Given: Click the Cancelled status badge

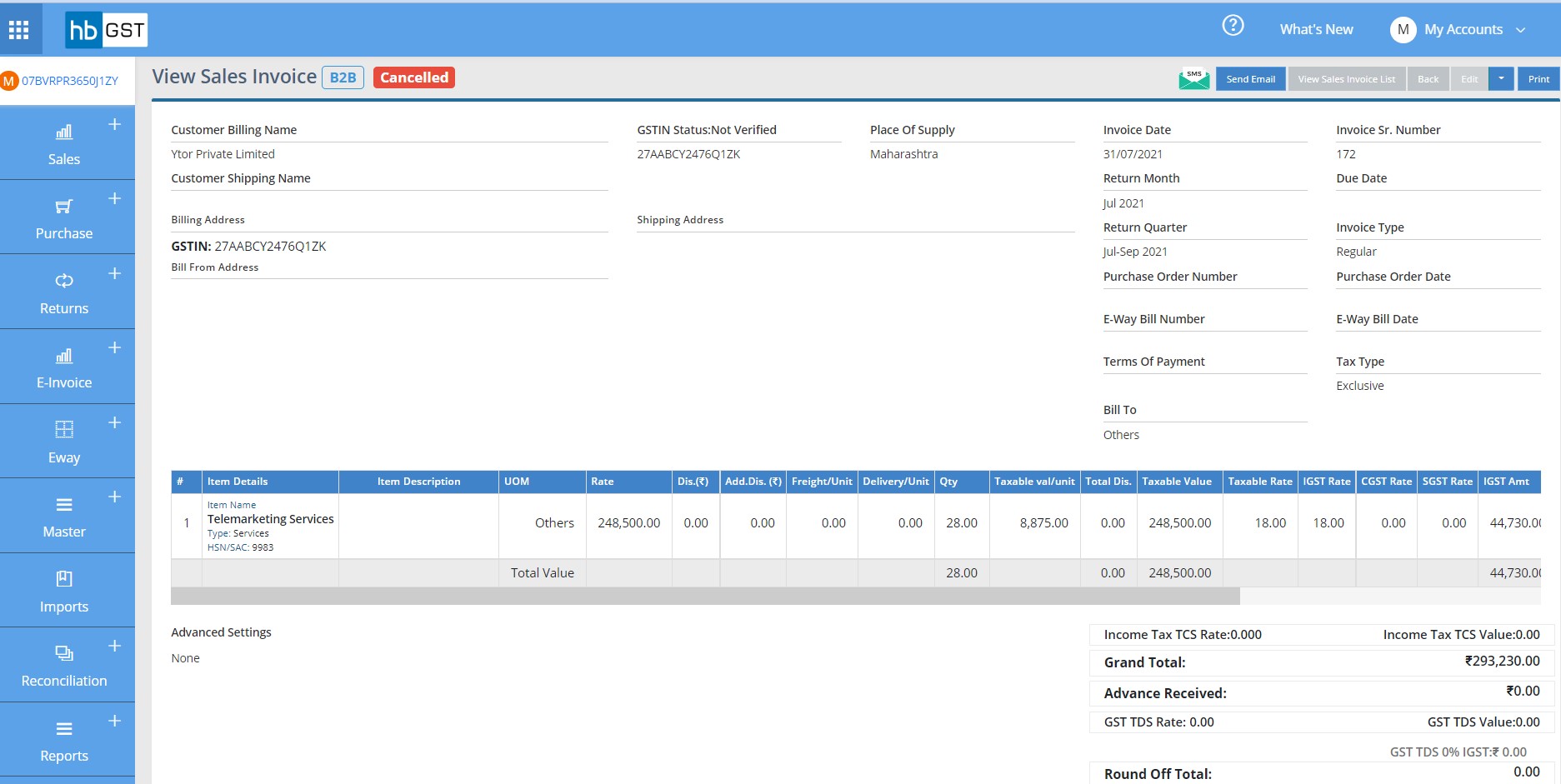Looking at the screenshot, I should (x=414, y=77).
